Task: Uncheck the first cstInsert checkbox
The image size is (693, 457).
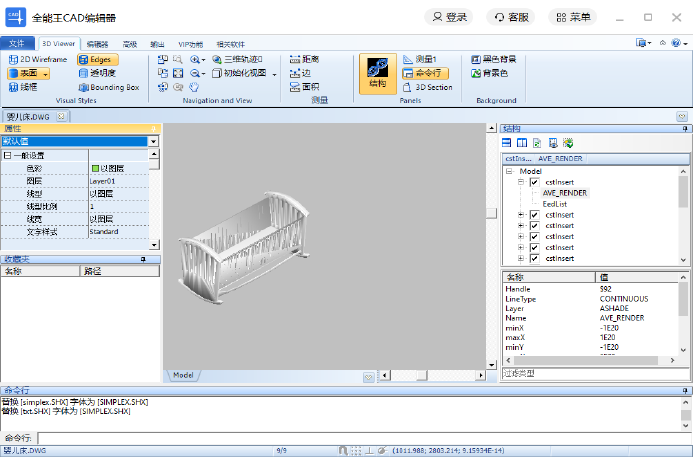Action: pyautogui.click(x=534, y=182)
